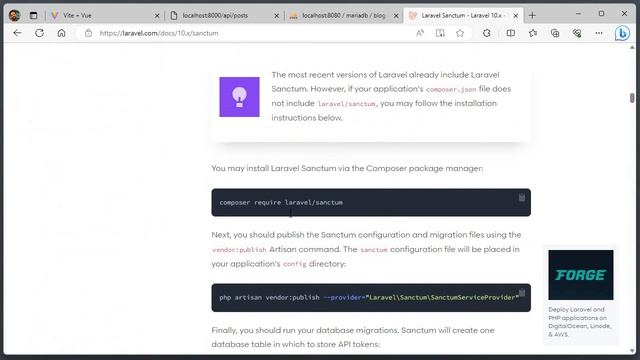Image resolution: width=640 pixels, height=360 pixels.
Task: Open the browser home page
Action: (x=61, y=33)
